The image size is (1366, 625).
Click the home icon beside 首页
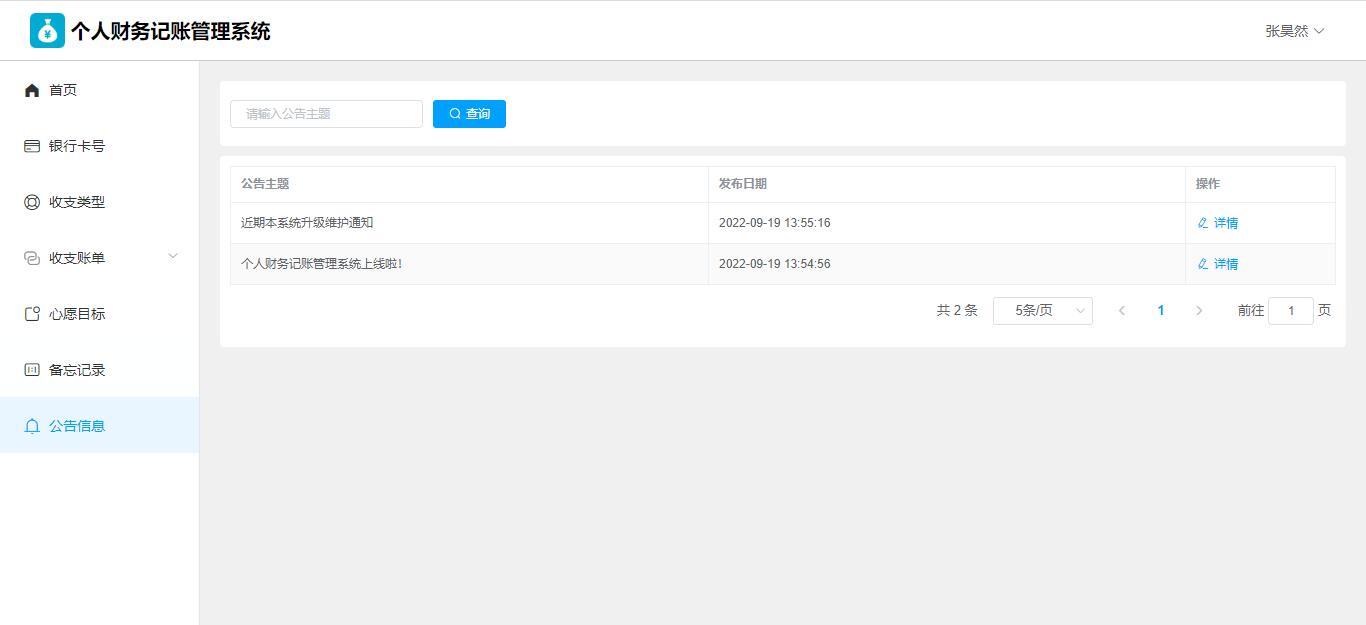pyautogui.click(x=32, y=90)
